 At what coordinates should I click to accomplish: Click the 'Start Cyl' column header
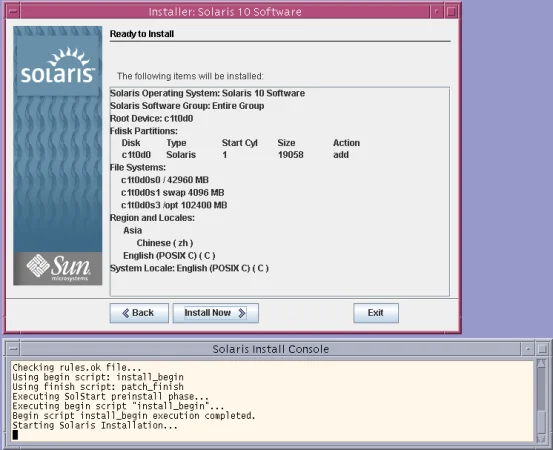[x=239, y=143]
